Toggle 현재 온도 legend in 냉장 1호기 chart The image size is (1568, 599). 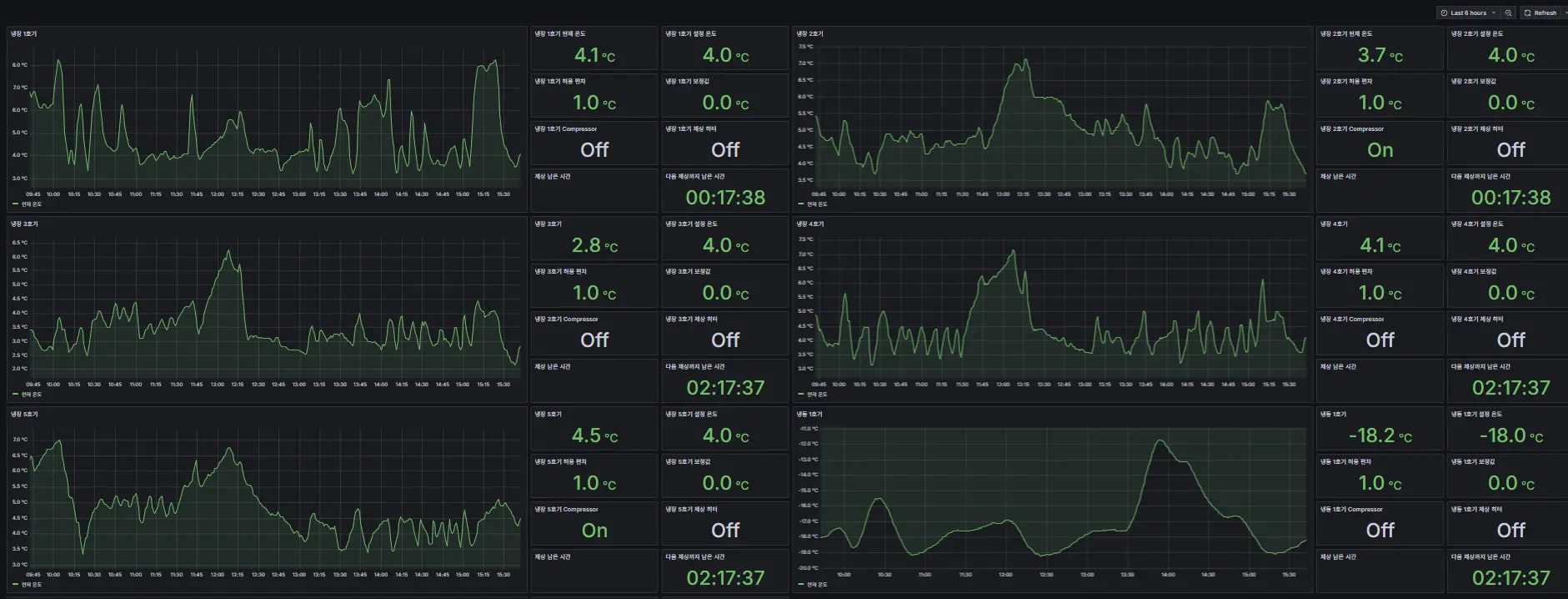pyautogui.click(x=31, y=204)
